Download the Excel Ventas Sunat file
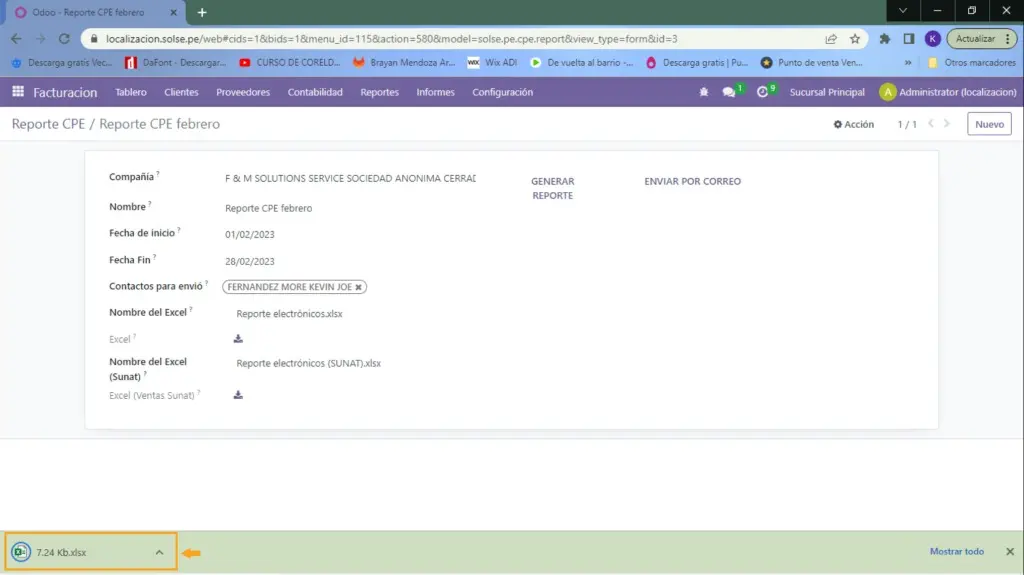Viewport: 1024px width, 575px height. pyautogui.click(x=238, y=395)
